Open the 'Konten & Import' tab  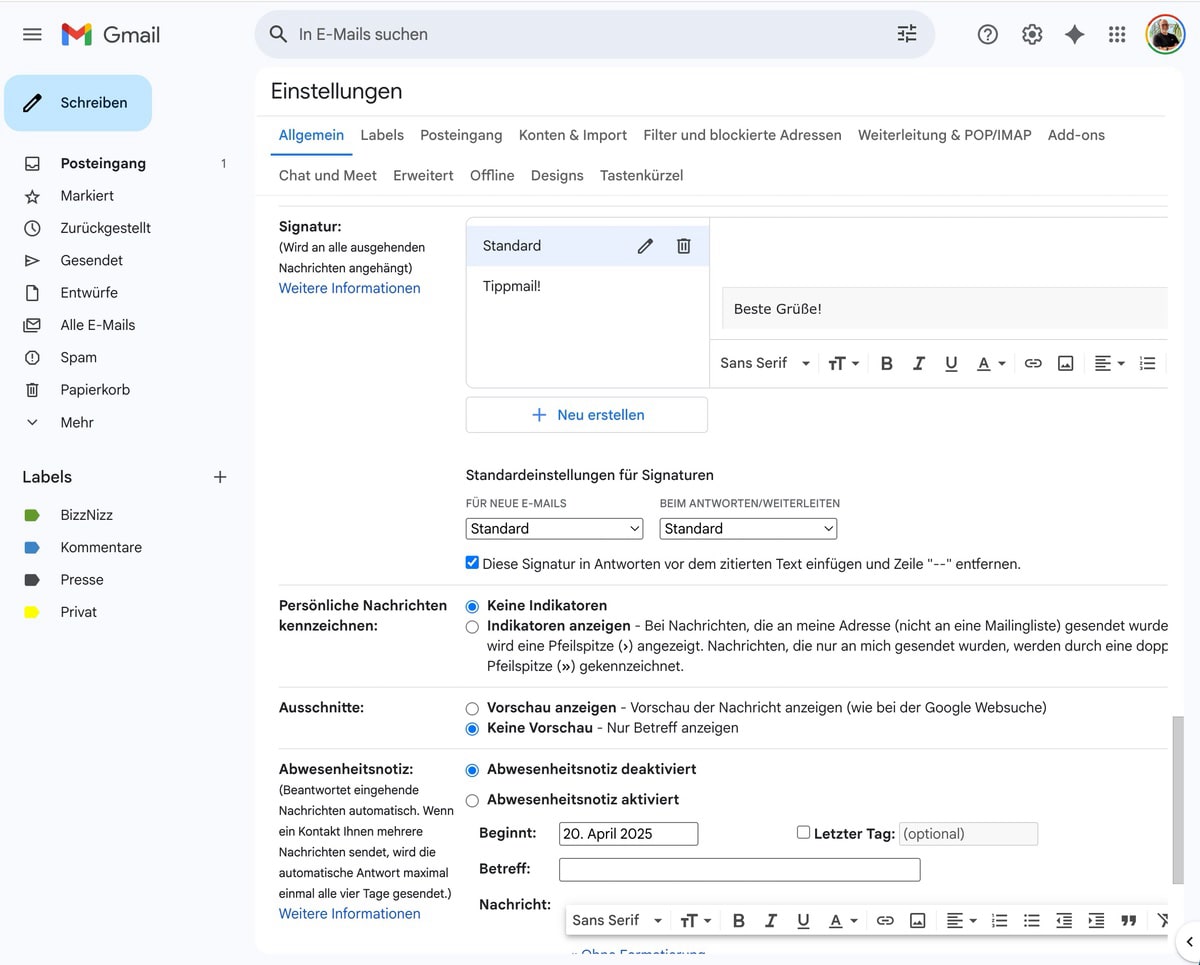pos(572,135)
